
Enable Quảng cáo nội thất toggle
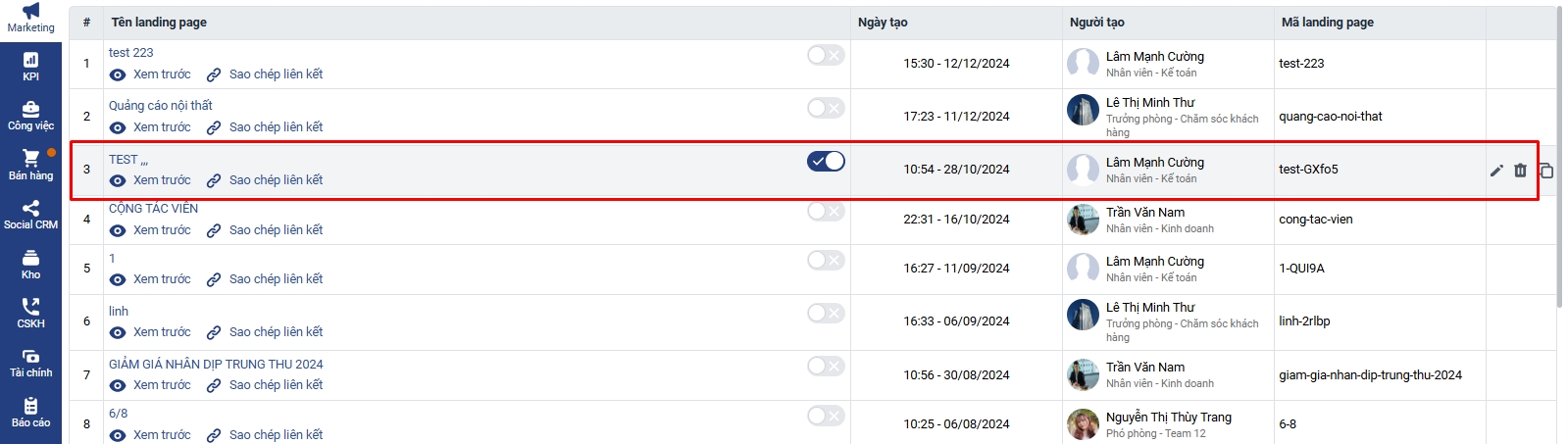(826, 108)
